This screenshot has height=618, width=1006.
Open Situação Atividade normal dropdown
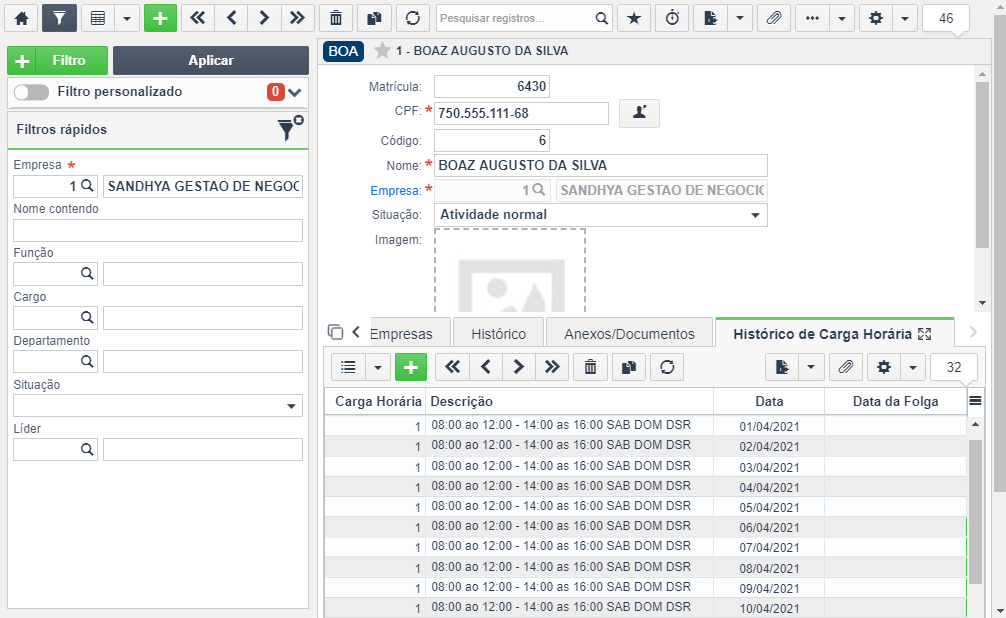coord(601,215)
